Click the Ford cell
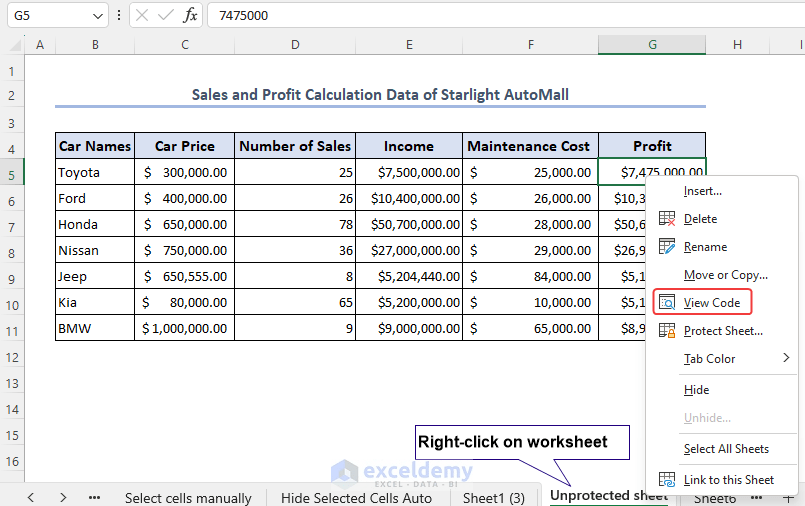 coord(95,198)
